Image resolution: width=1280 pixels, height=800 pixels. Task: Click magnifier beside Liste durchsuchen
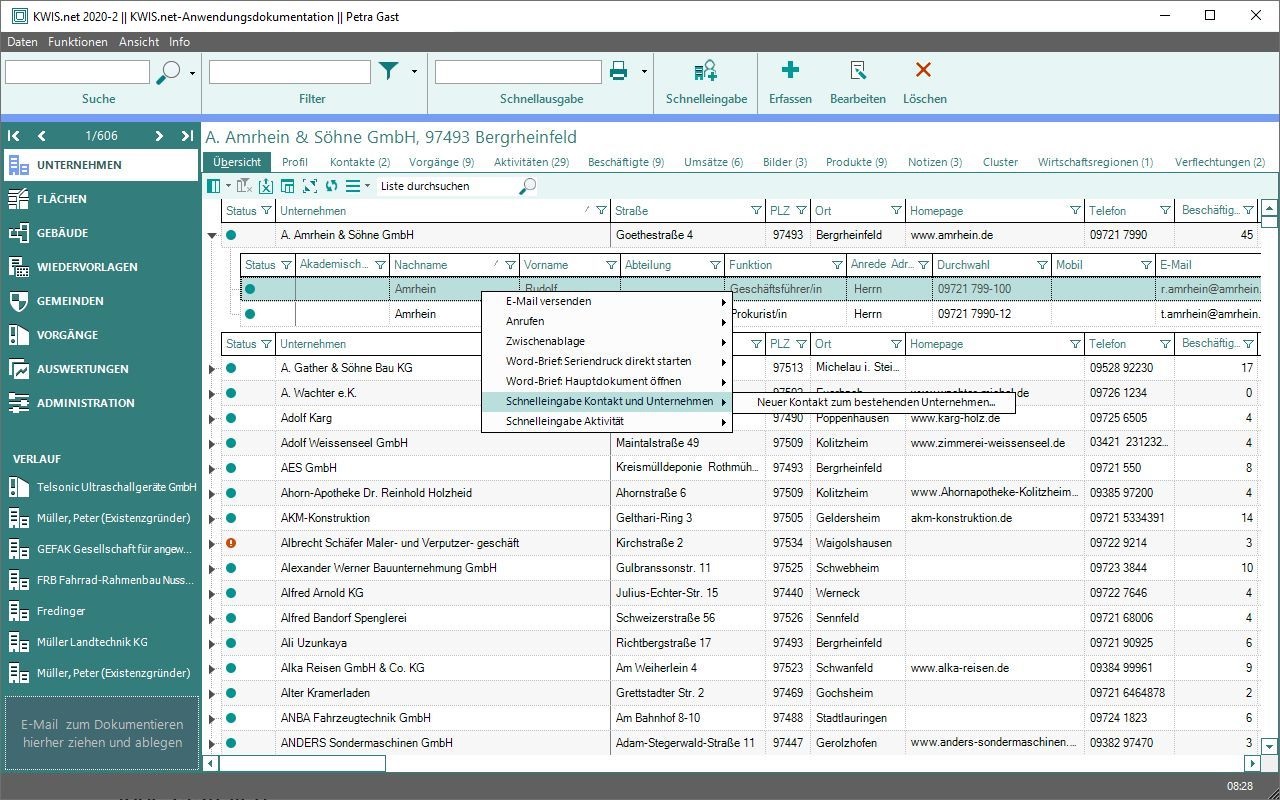[528, 186]
